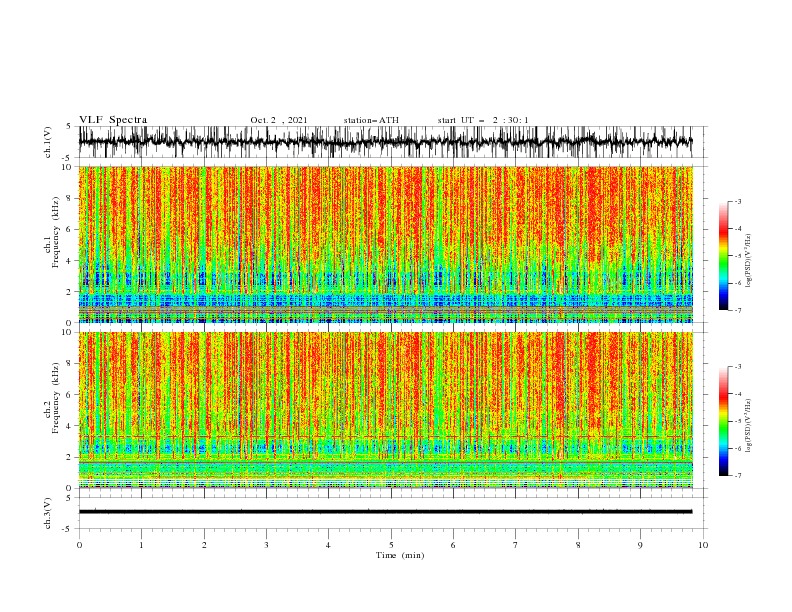
Task: Click the "-7" label on ch.2 colorbar
Action: pos(737,476)
